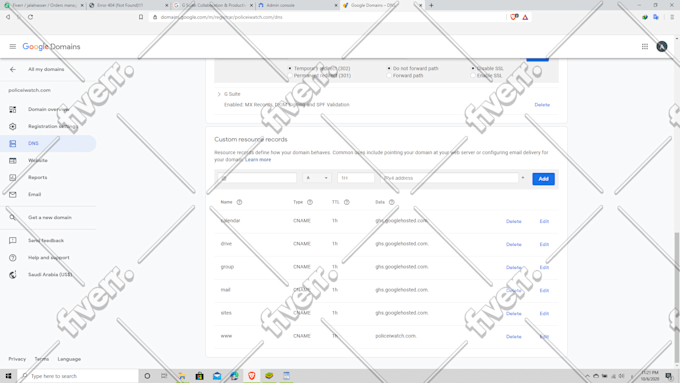Click taskbar search box
The image size is (680, 383).
click(78, 376)
